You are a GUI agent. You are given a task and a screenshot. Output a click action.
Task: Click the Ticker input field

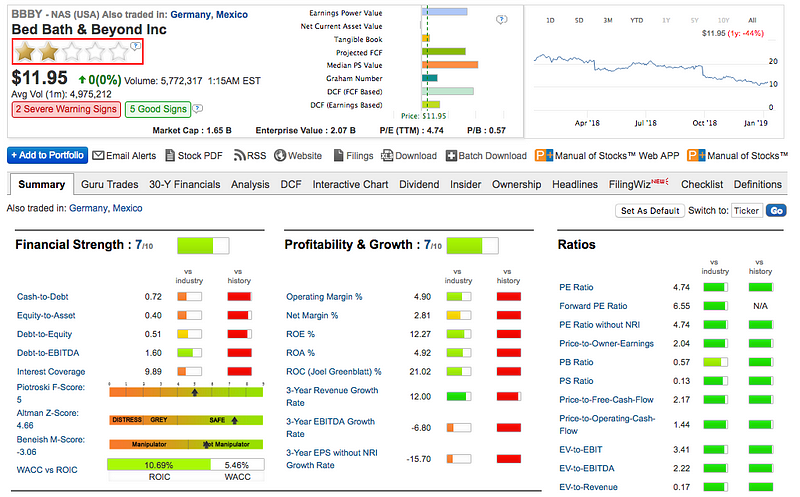point(746,211)
